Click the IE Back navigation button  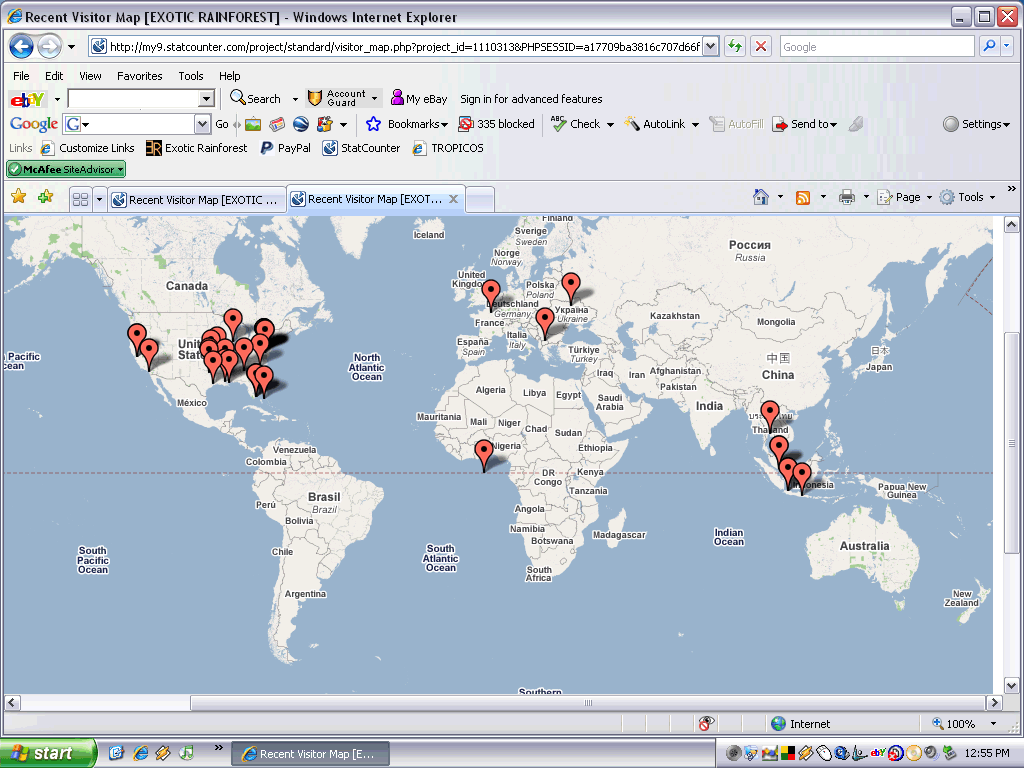coord(22,46)
